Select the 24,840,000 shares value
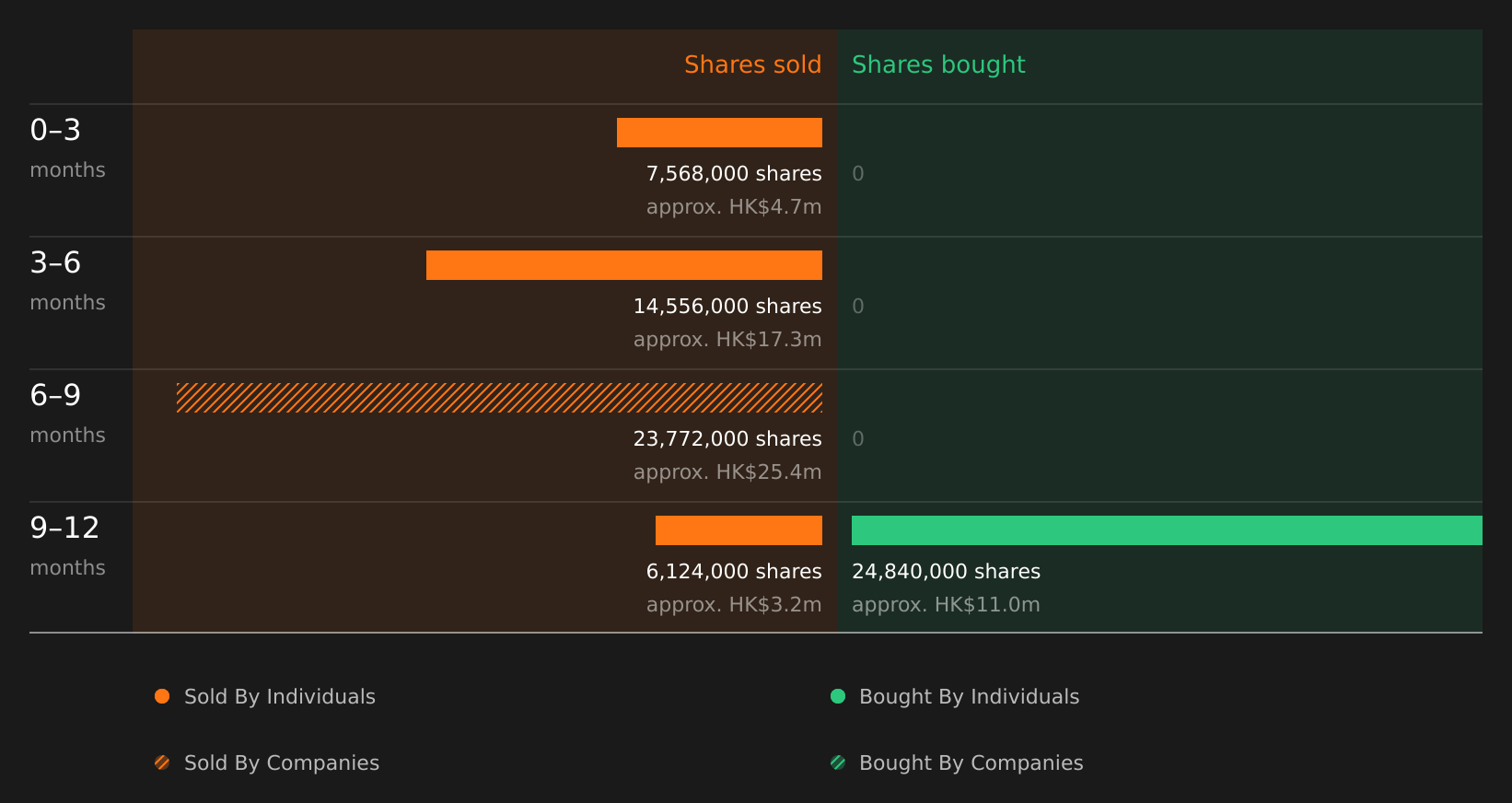 [947, 572]
